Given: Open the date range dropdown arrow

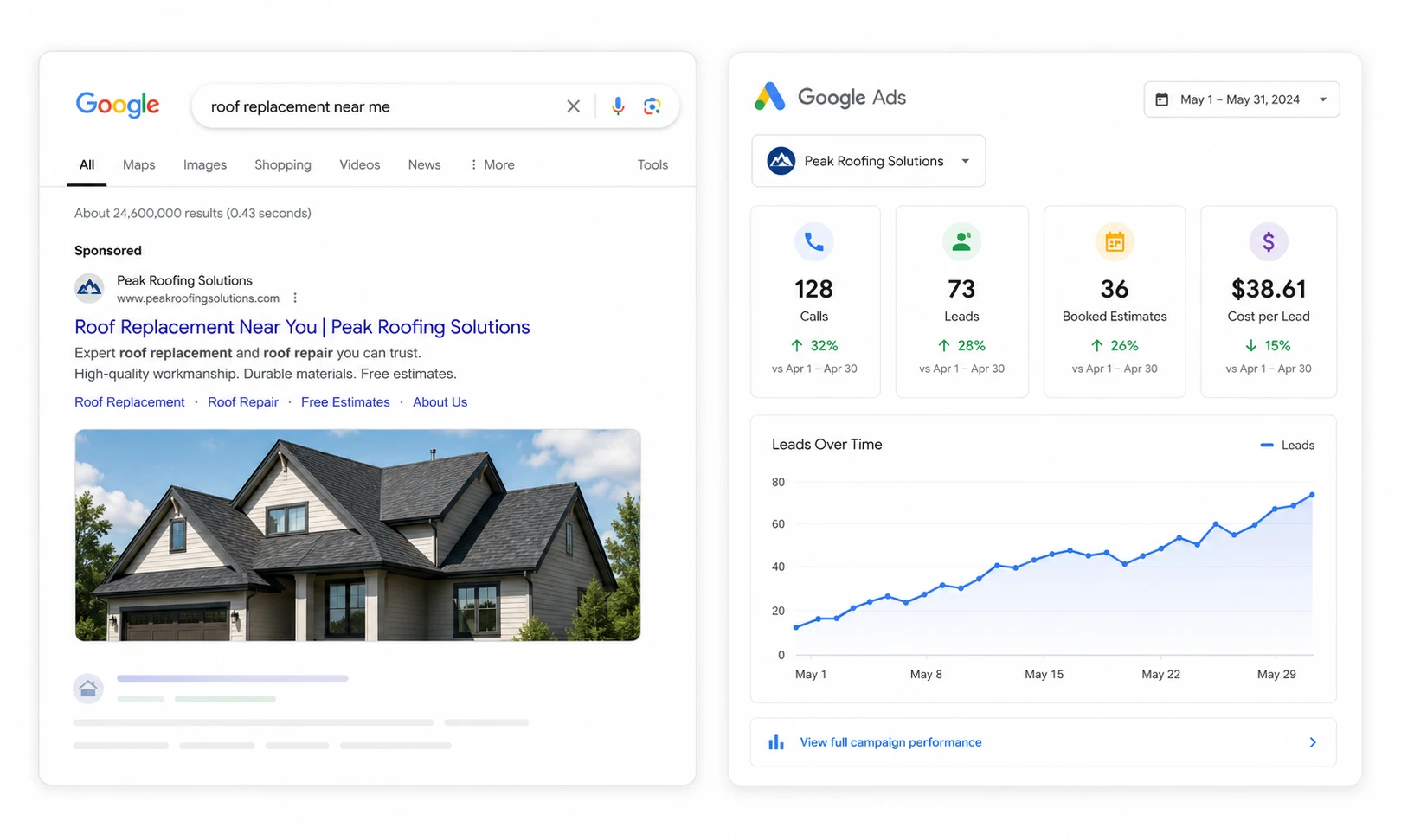Looking at the screenshot, I should pos(1323,99).
